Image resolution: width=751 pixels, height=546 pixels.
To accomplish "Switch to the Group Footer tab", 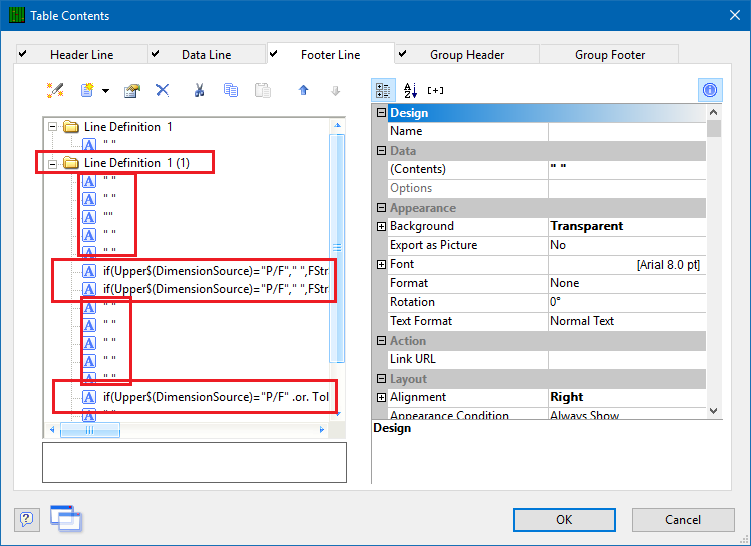I will click(x=610, y=55).
